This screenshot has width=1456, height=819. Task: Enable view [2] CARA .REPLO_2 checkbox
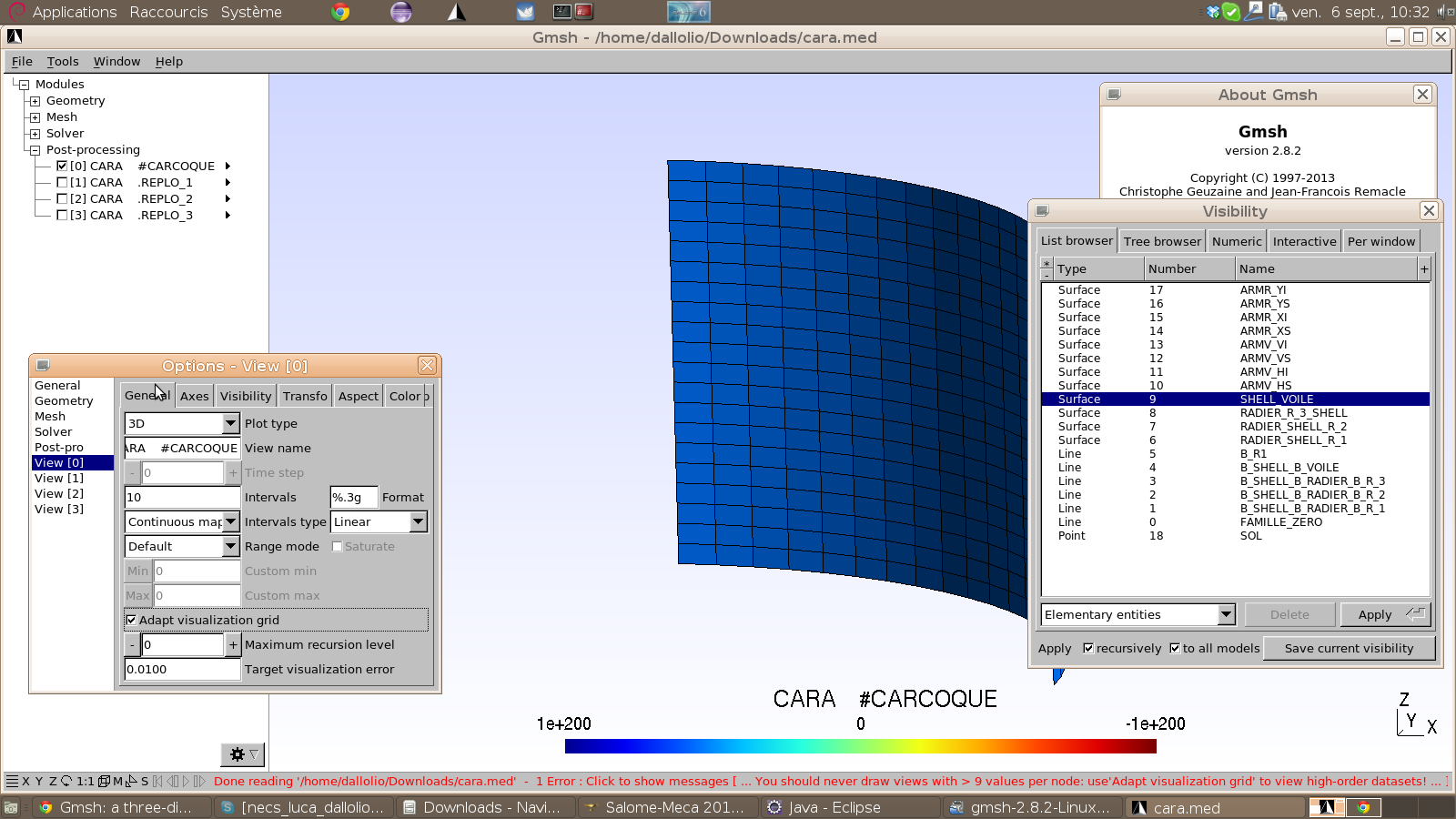(62, 198)
